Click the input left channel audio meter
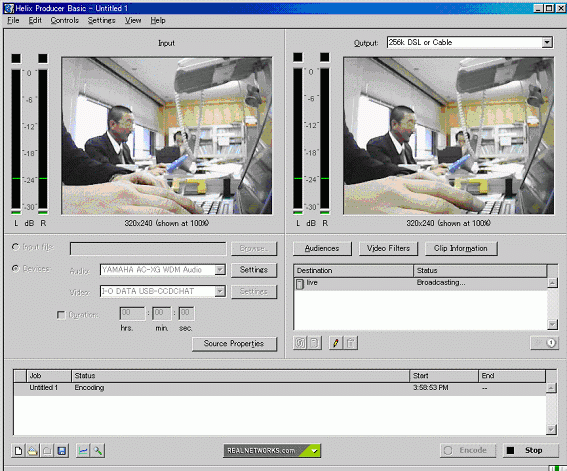 (16, 141)
